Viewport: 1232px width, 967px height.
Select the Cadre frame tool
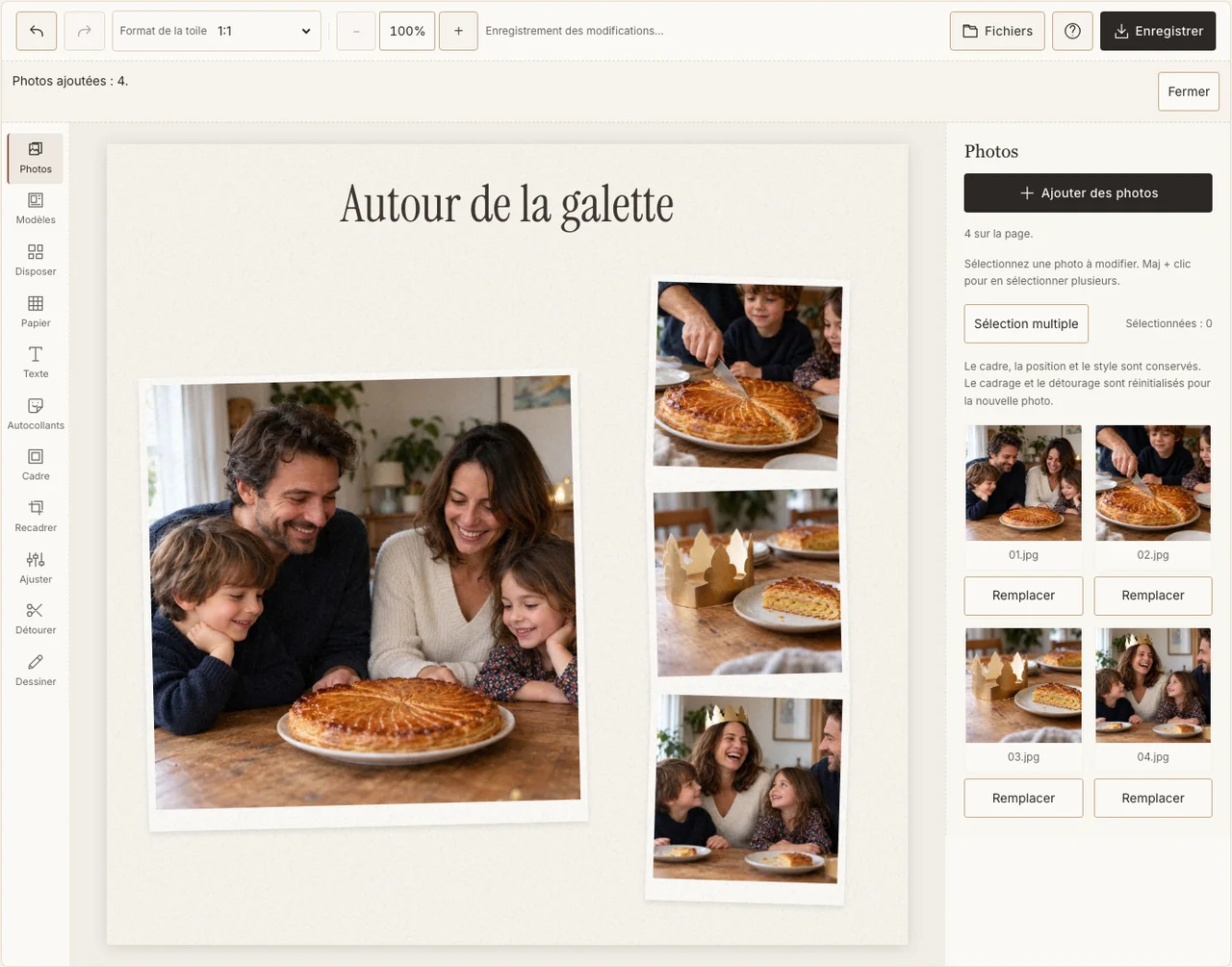click(x=36, y=466)
